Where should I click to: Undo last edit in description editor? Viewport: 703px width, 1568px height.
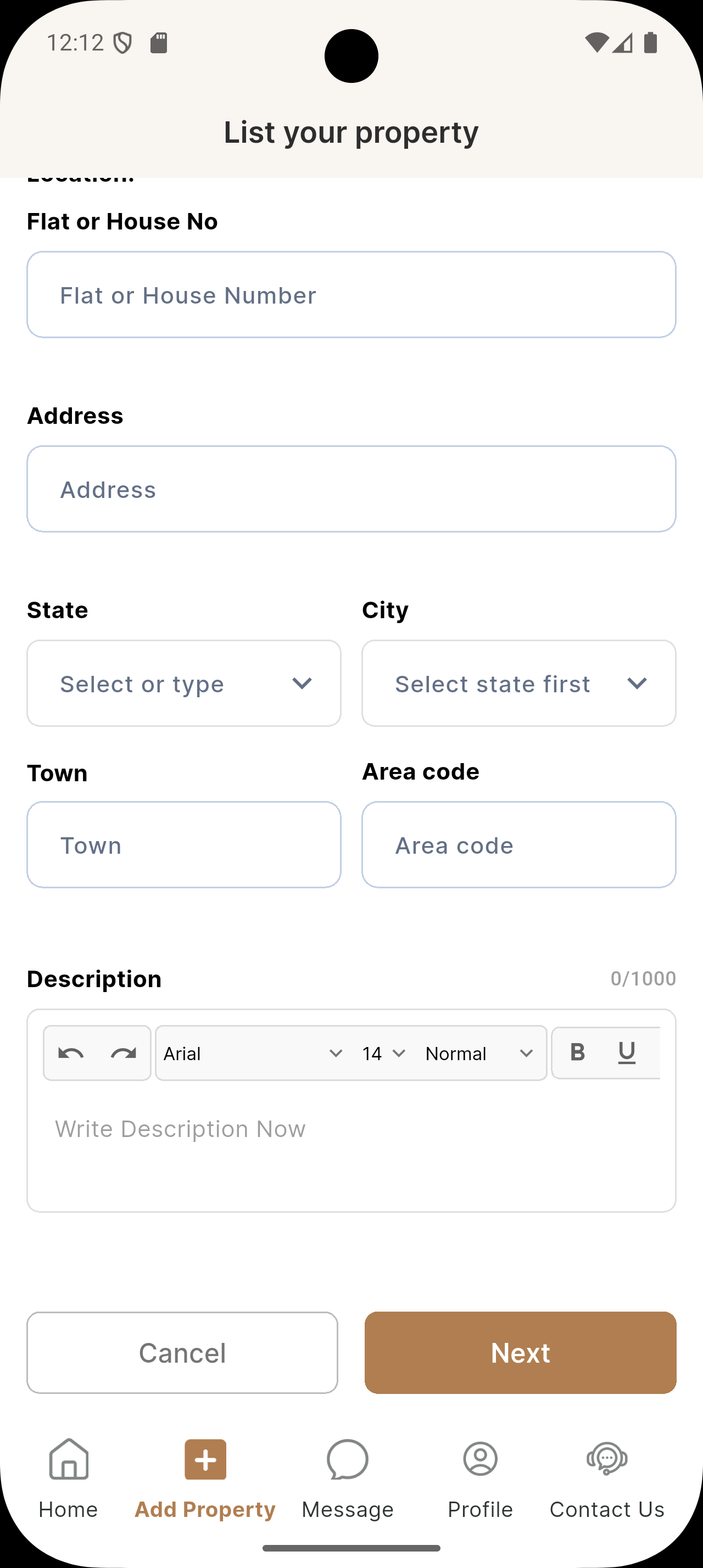[71, 1053]
